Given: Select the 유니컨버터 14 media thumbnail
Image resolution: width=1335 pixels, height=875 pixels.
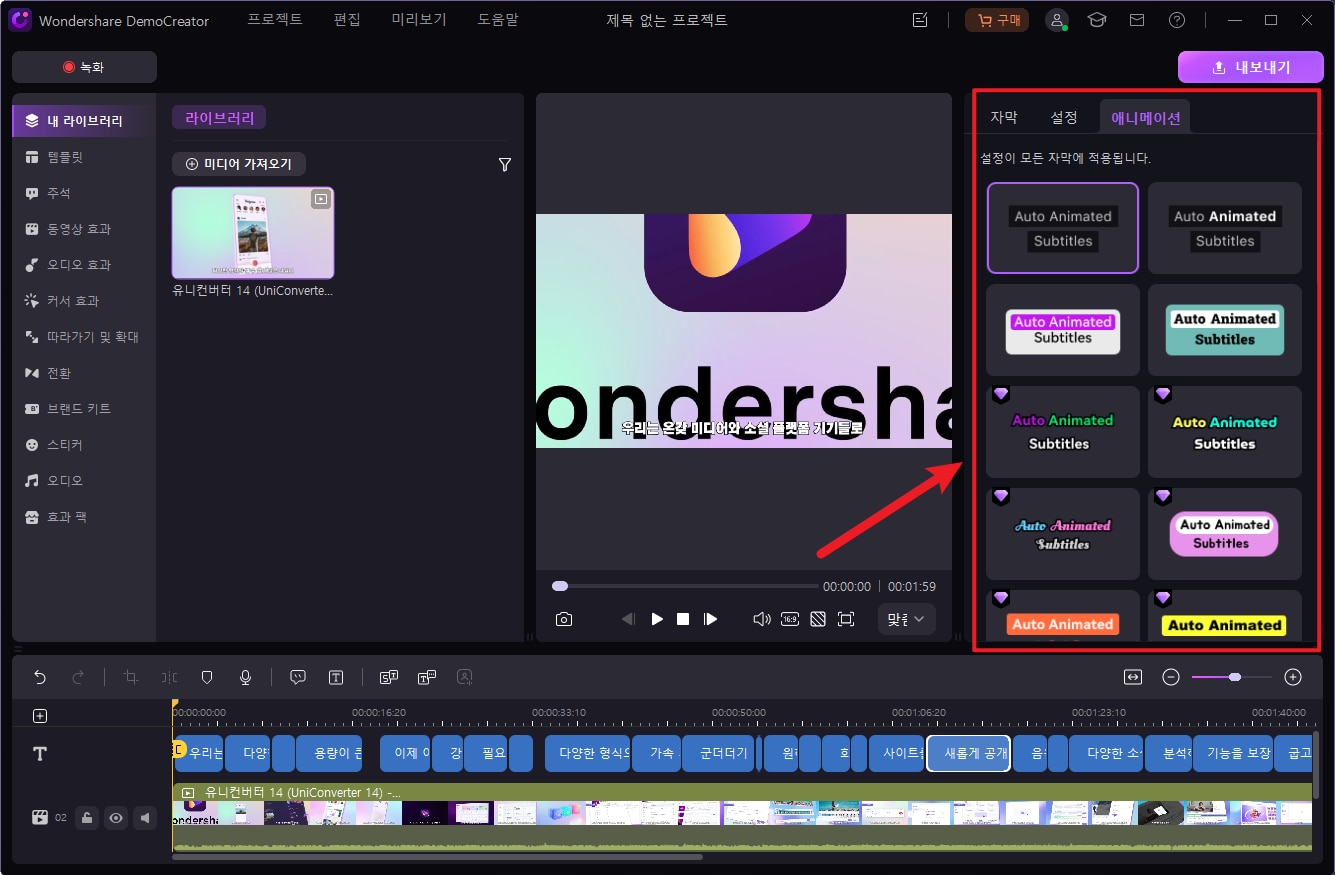Looking at the screenshot, I should pos(253,232).
